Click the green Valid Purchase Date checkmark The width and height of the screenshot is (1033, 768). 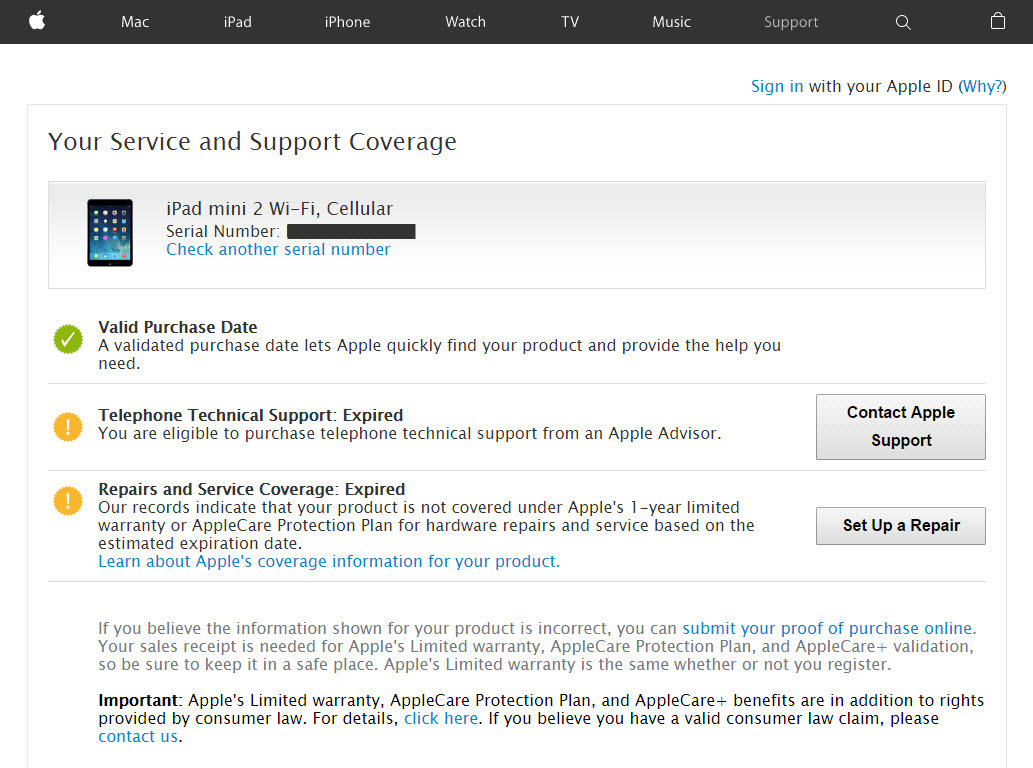click(x=68, y=340)
